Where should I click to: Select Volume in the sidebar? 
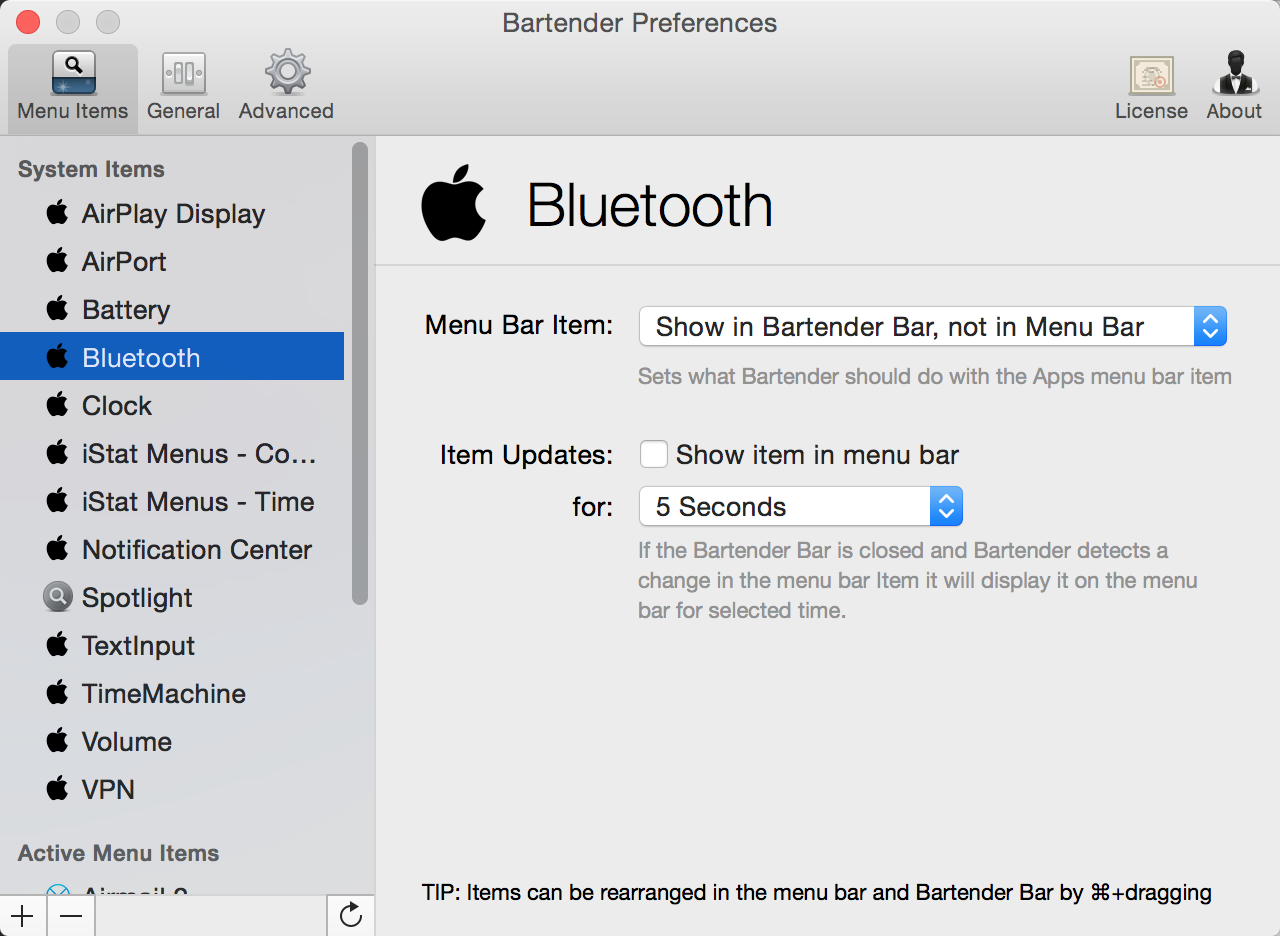[x=172, y=741]
